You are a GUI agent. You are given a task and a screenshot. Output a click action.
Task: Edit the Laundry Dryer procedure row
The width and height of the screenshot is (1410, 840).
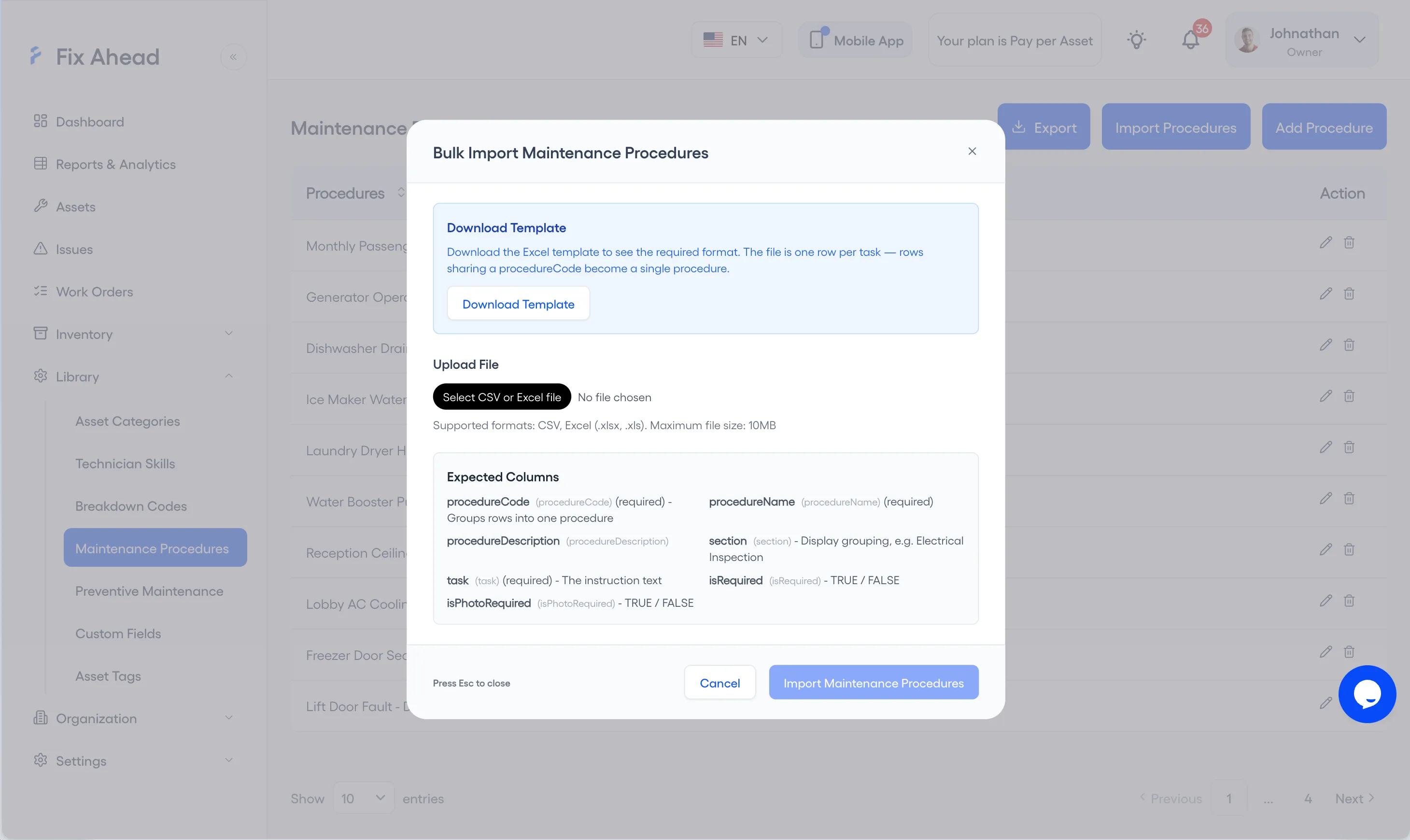pos(1325,447)
